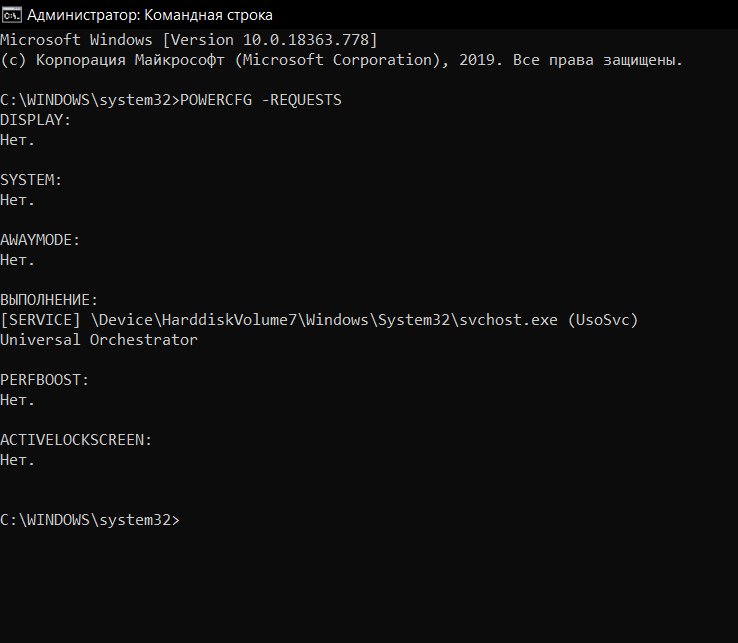The width and height of the screenshot is (738, 643).
Task: Click the PERFBOOST: heading
Action: click(x=45, y=380)
